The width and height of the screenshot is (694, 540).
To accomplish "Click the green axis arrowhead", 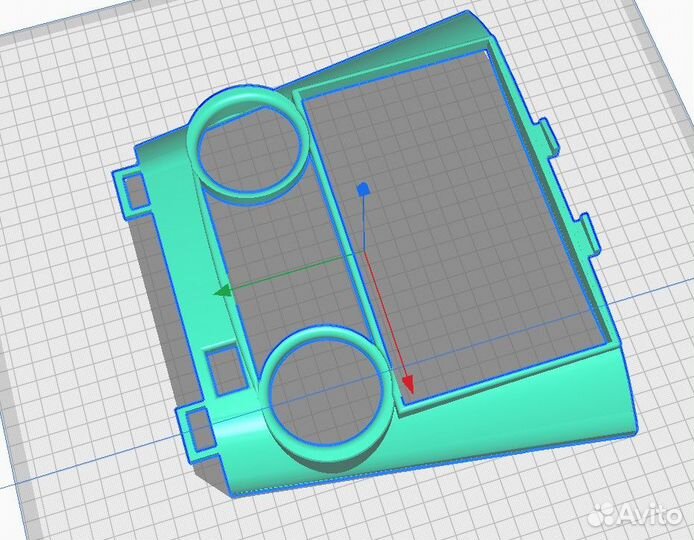I will (x=222, y=291).
